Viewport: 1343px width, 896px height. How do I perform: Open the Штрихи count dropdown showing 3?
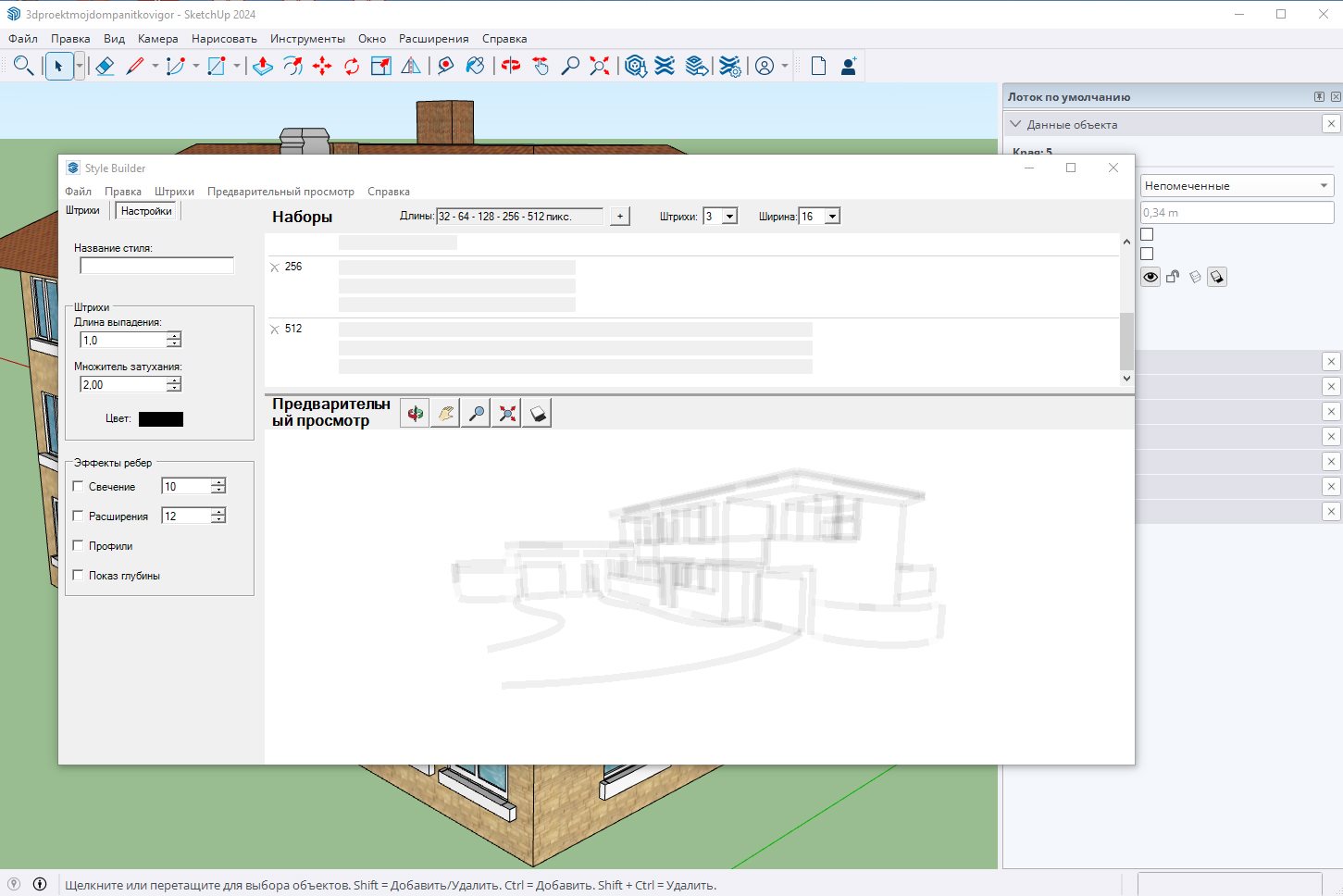tap(729, 216)
